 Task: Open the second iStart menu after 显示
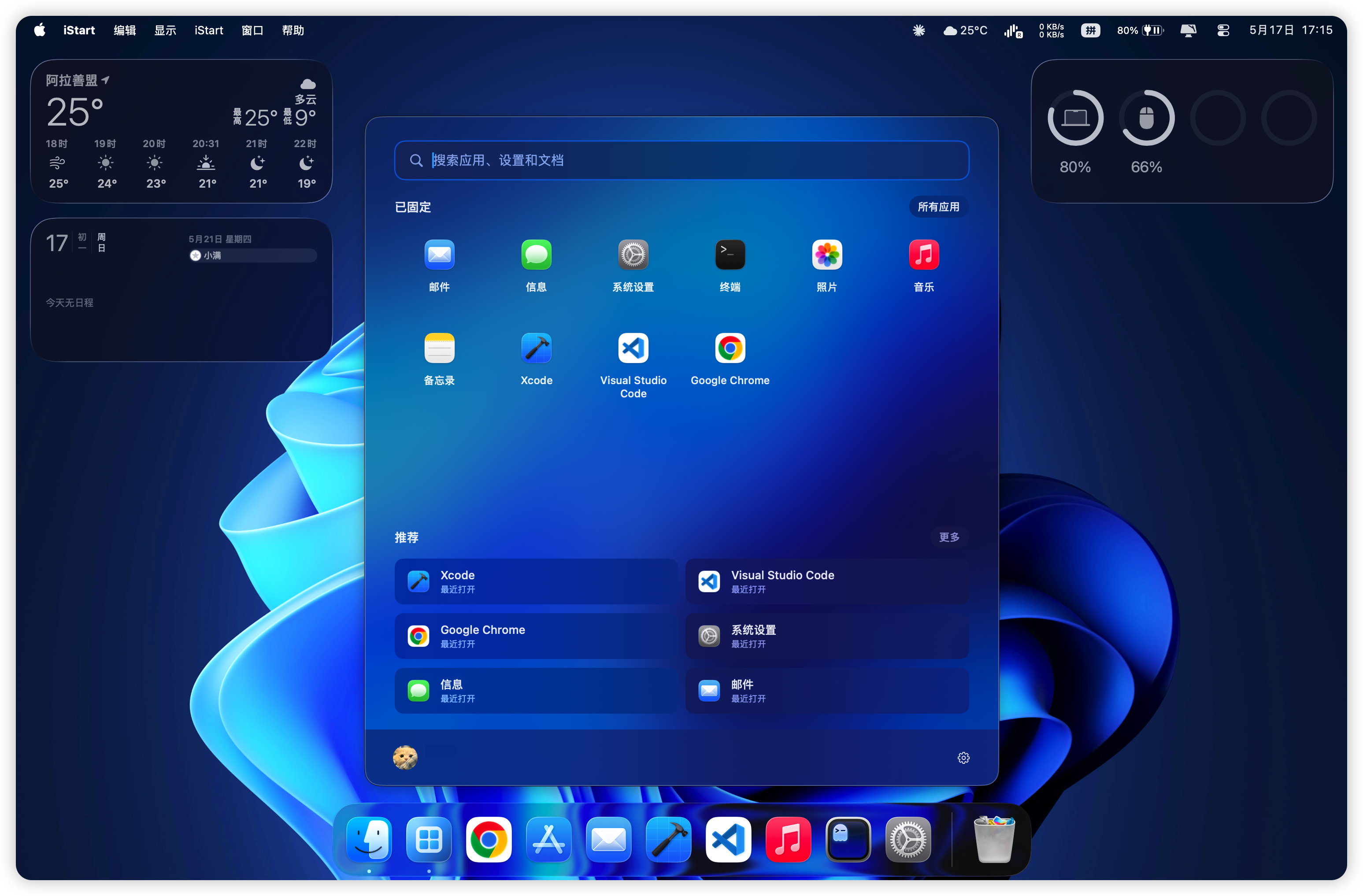[208, 30]
